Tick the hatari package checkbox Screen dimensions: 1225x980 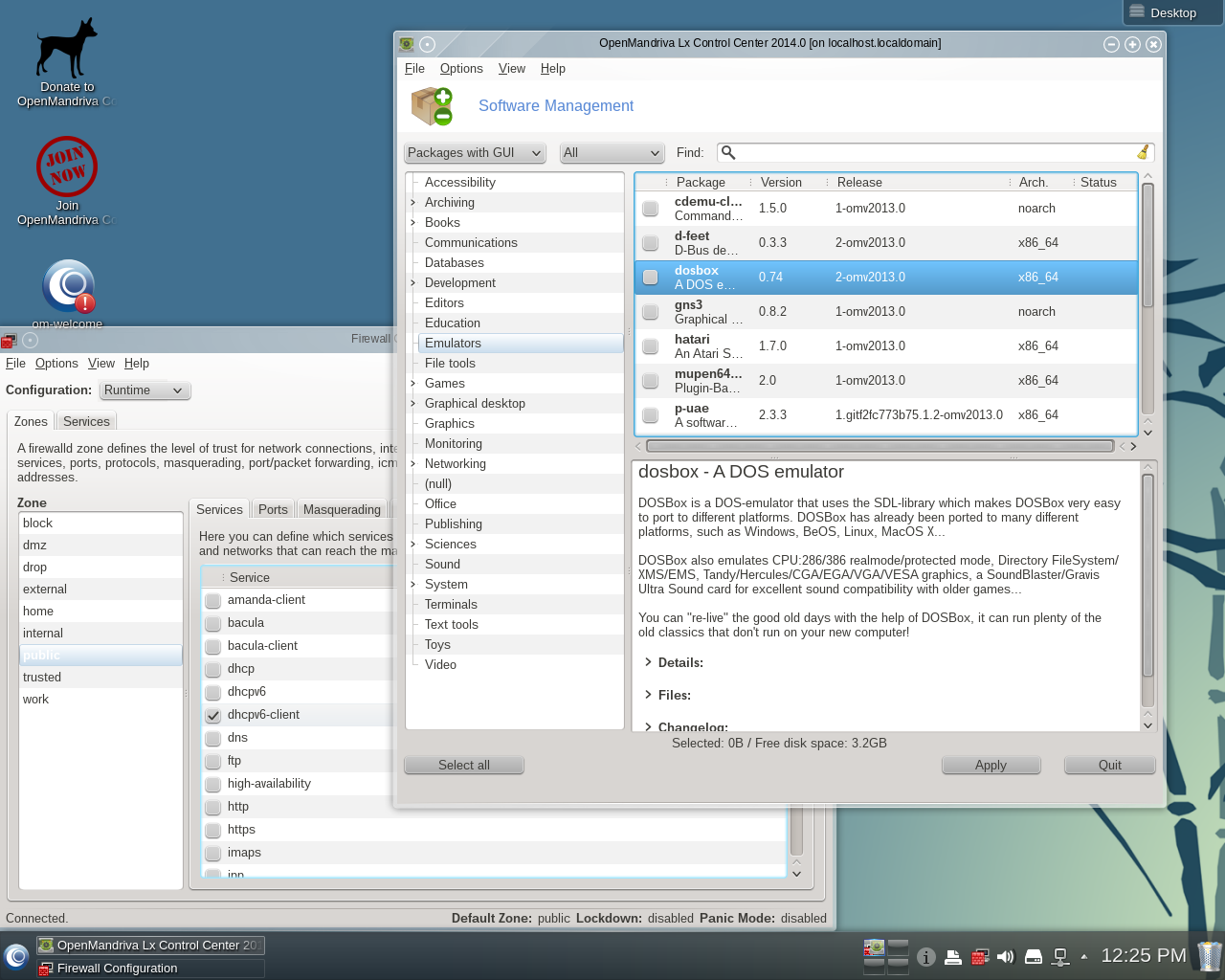650,346
